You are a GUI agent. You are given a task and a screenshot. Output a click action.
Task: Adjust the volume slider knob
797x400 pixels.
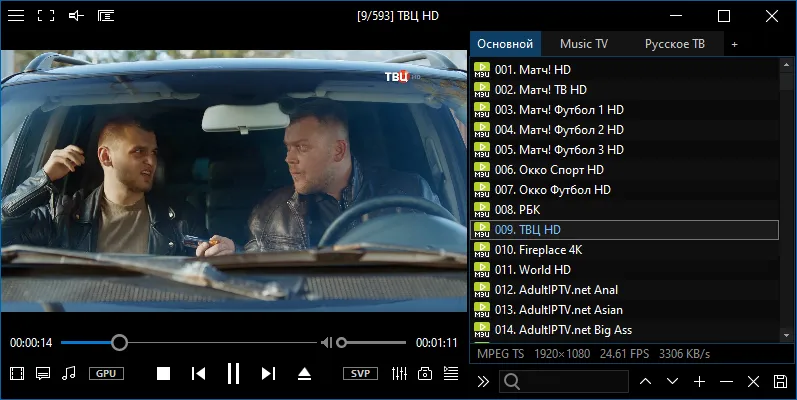(342, 343)
